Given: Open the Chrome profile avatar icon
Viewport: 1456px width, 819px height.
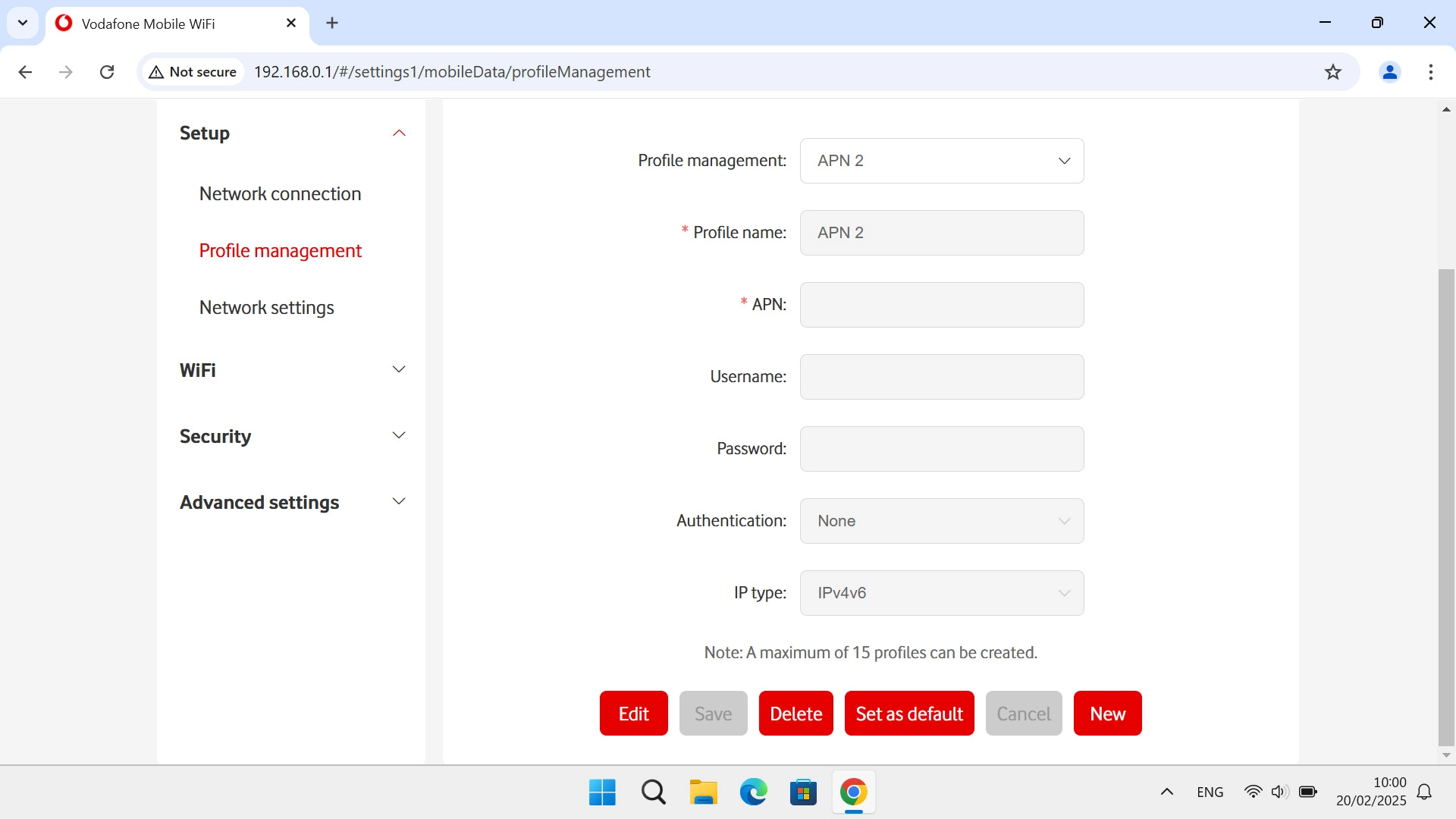Looking at the screenshot, I should click(x=1389, y=72).
